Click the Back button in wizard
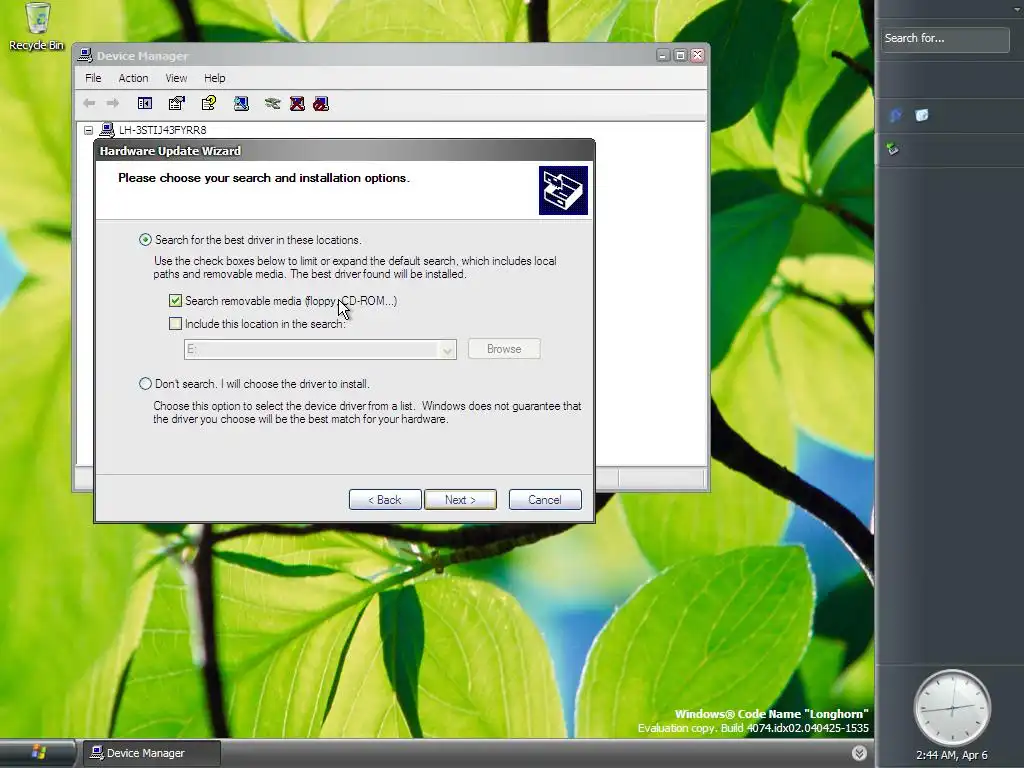 click(385, 500)
